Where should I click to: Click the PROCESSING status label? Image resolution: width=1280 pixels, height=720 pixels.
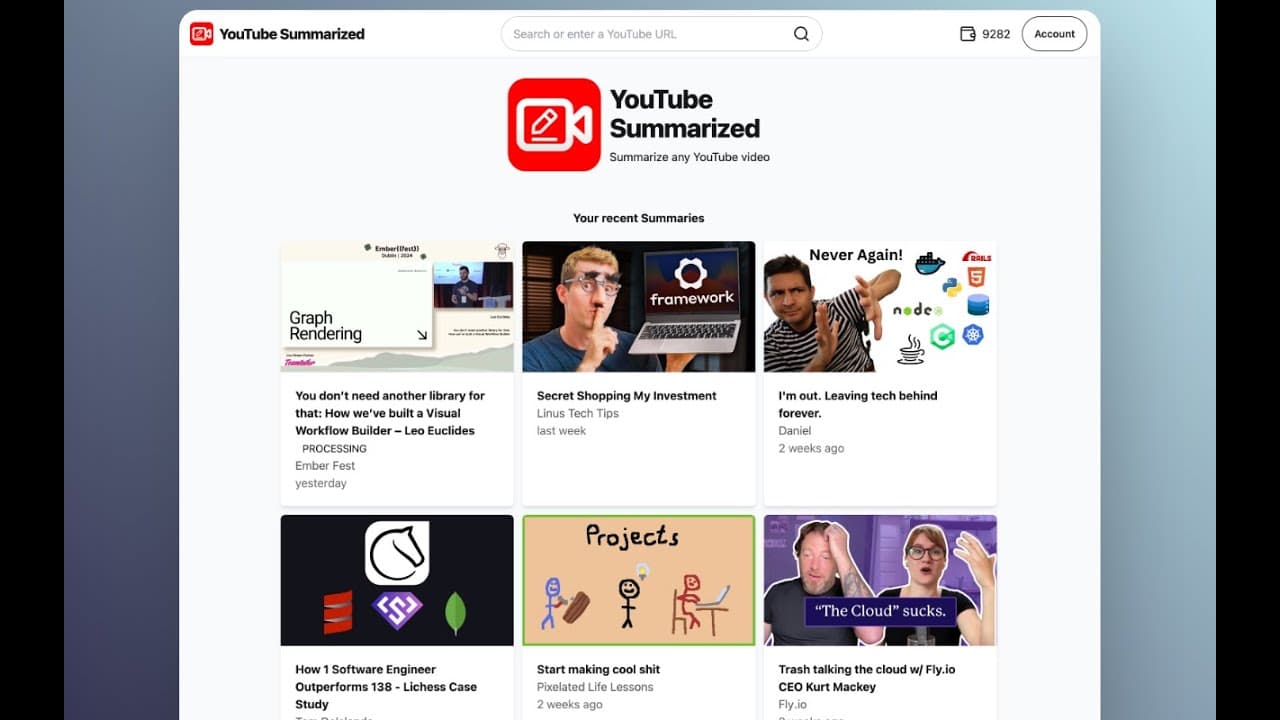point(334,449)
